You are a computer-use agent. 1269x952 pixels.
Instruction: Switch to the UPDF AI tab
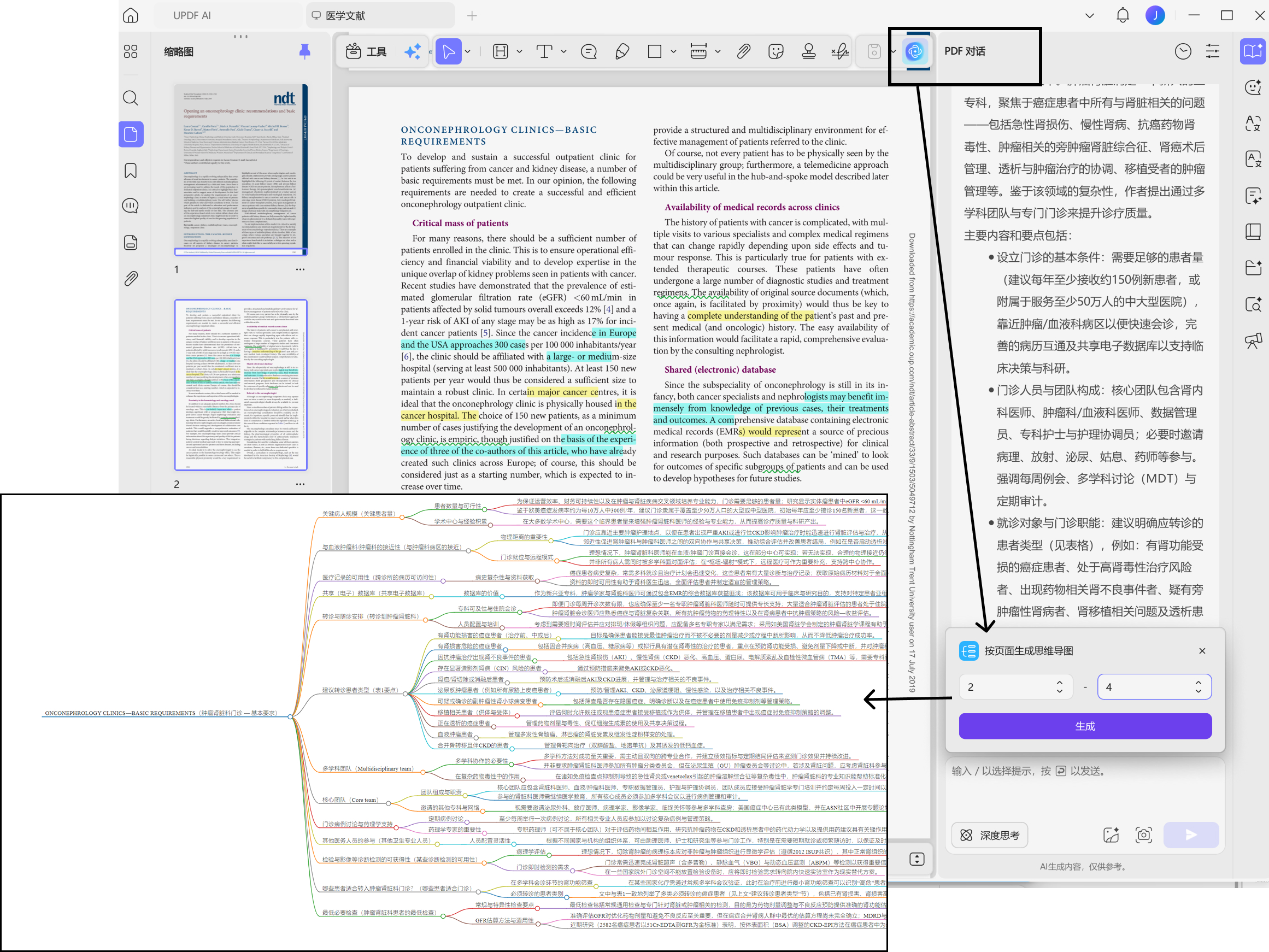pos(192,15)
